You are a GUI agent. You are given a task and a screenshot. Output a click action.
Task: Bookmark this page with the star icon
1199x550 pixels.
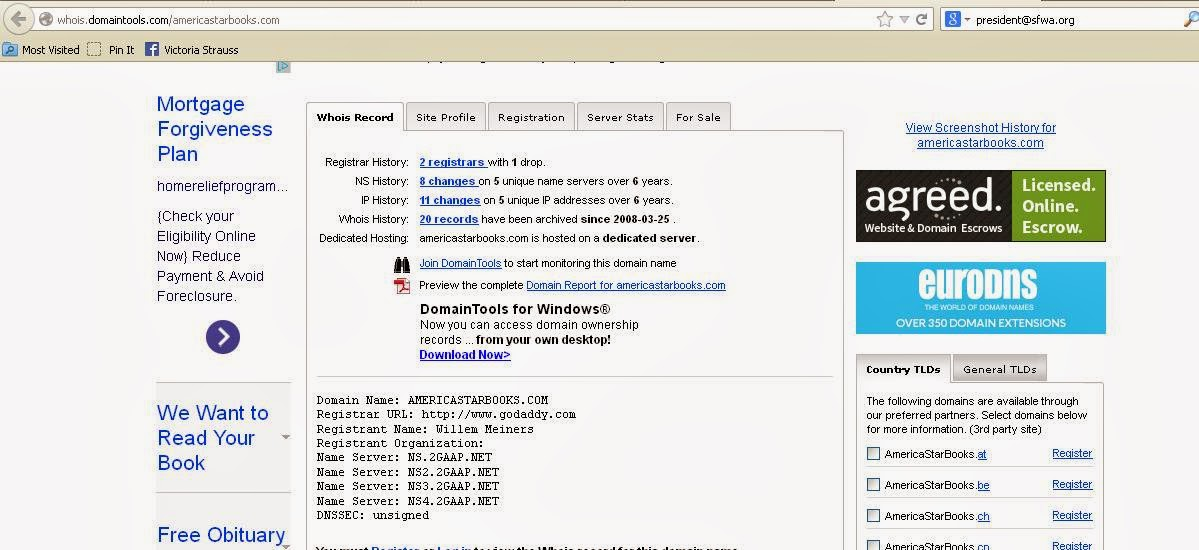point(884,19)
